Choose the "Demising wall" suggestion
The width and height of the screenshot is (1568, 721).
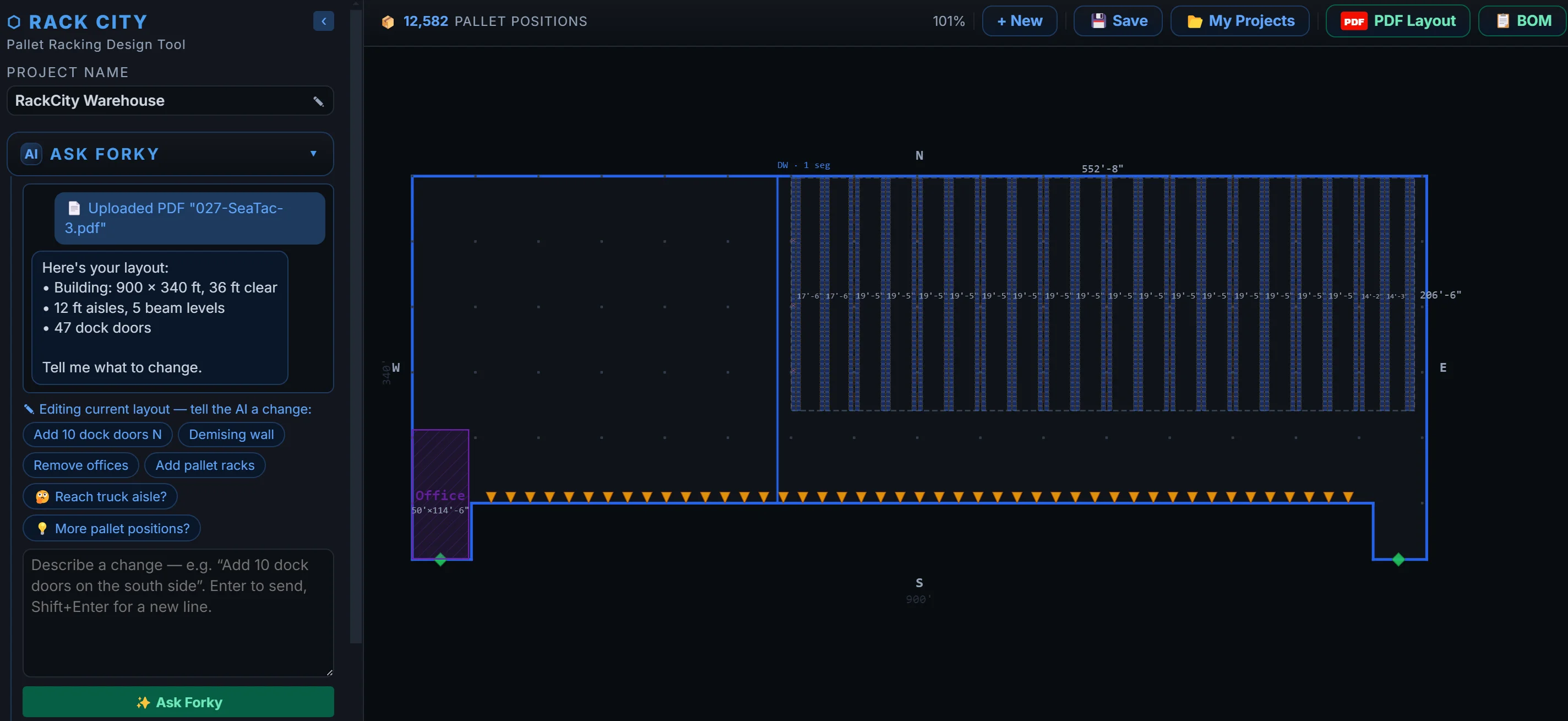231,434
